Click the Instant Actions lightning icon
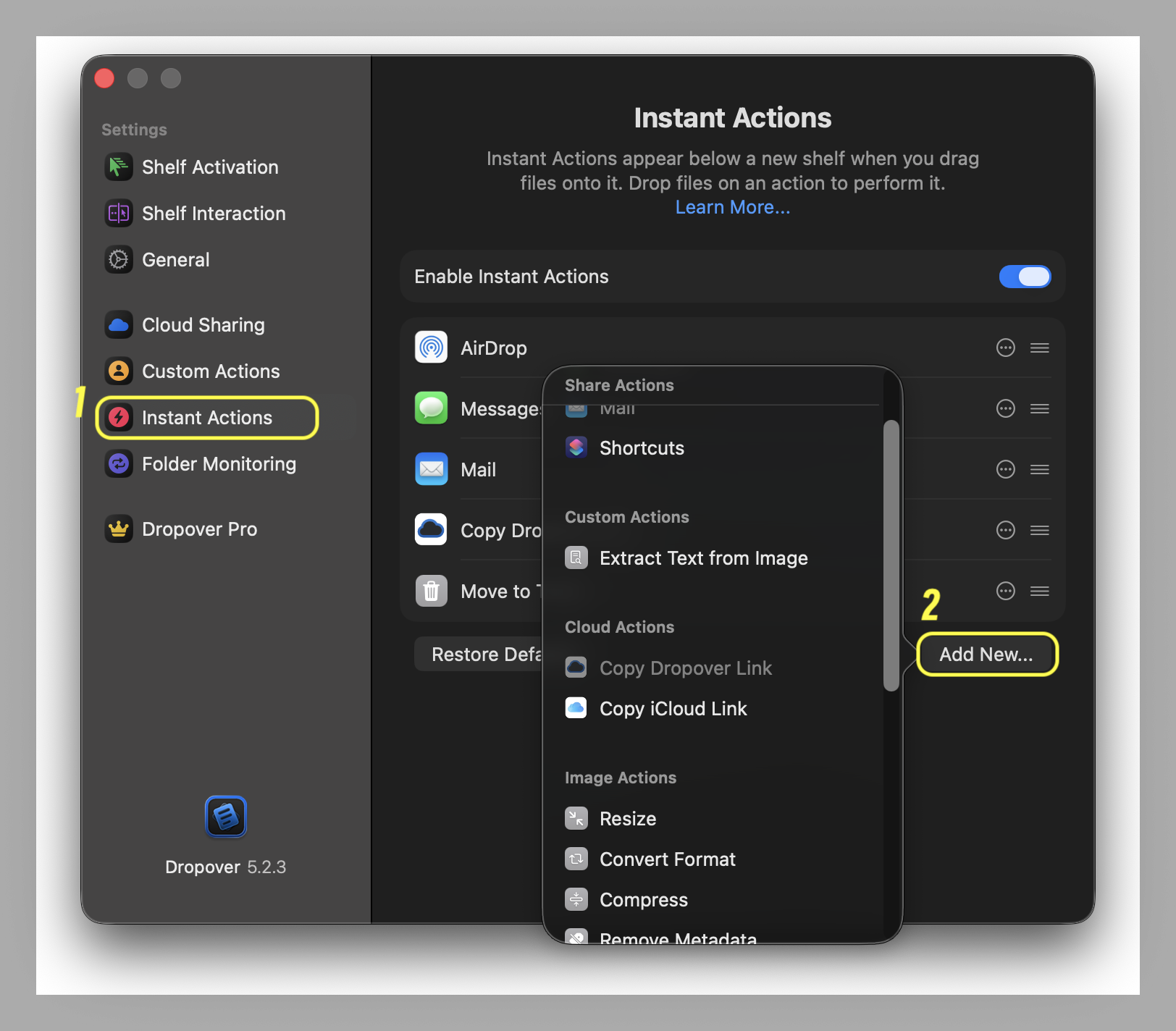1176x1031 pixels. (x=119, y=418)
